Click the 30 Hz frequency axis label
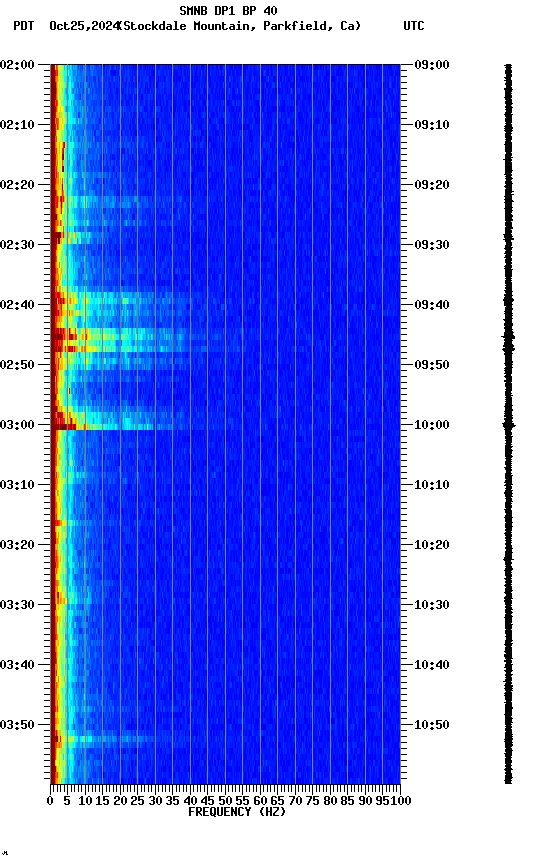This screenshot has width=552, height=864. click(155, 801)
